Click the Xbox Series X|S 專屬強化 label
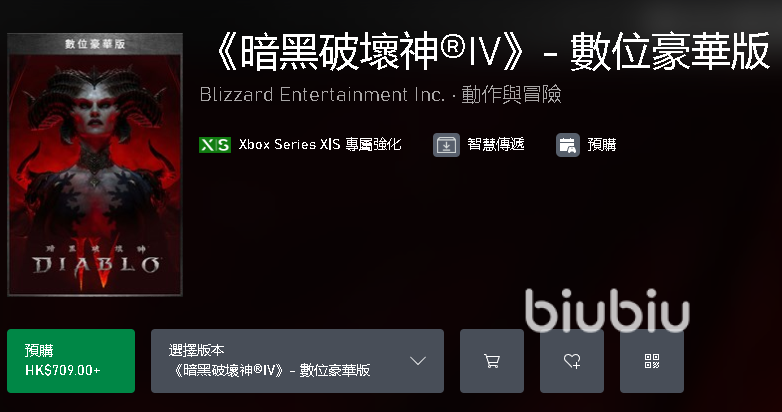The width and height of the screenshot is (782, 412). click(320, 145)
